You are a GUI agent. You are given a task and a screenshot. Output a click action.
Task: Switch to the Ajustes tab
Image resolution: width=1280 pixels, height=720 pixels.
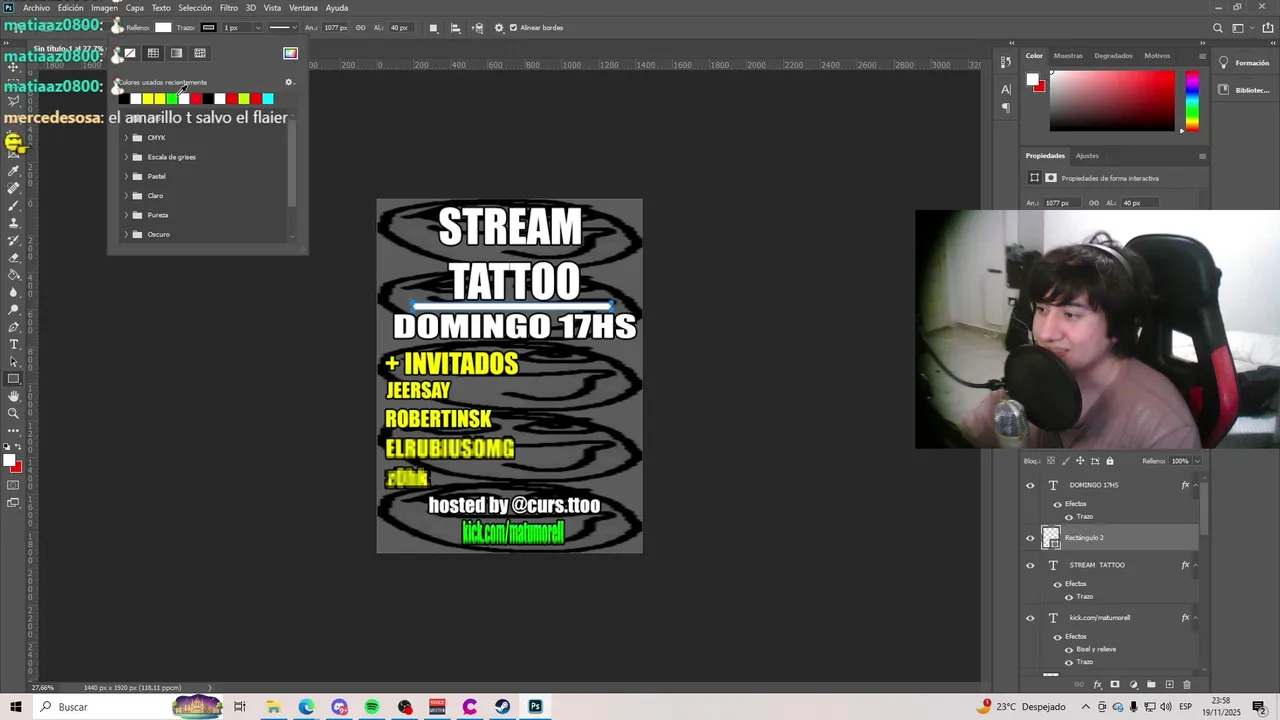coord(1087,156)
